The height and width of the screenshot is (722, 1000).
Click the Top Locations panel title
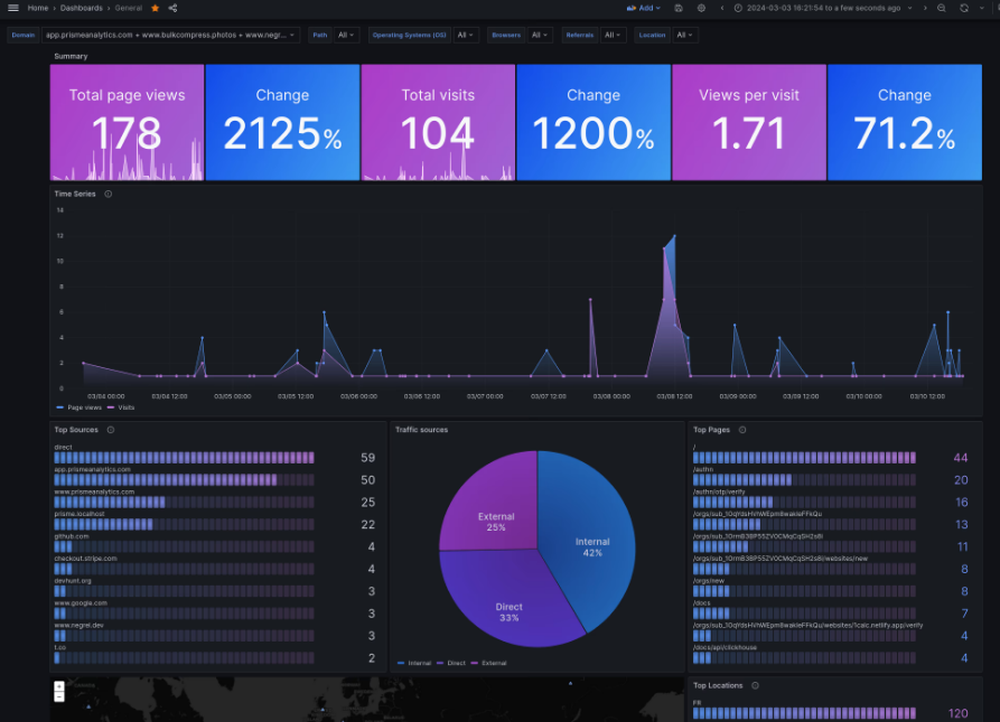(x=717, y=686)
